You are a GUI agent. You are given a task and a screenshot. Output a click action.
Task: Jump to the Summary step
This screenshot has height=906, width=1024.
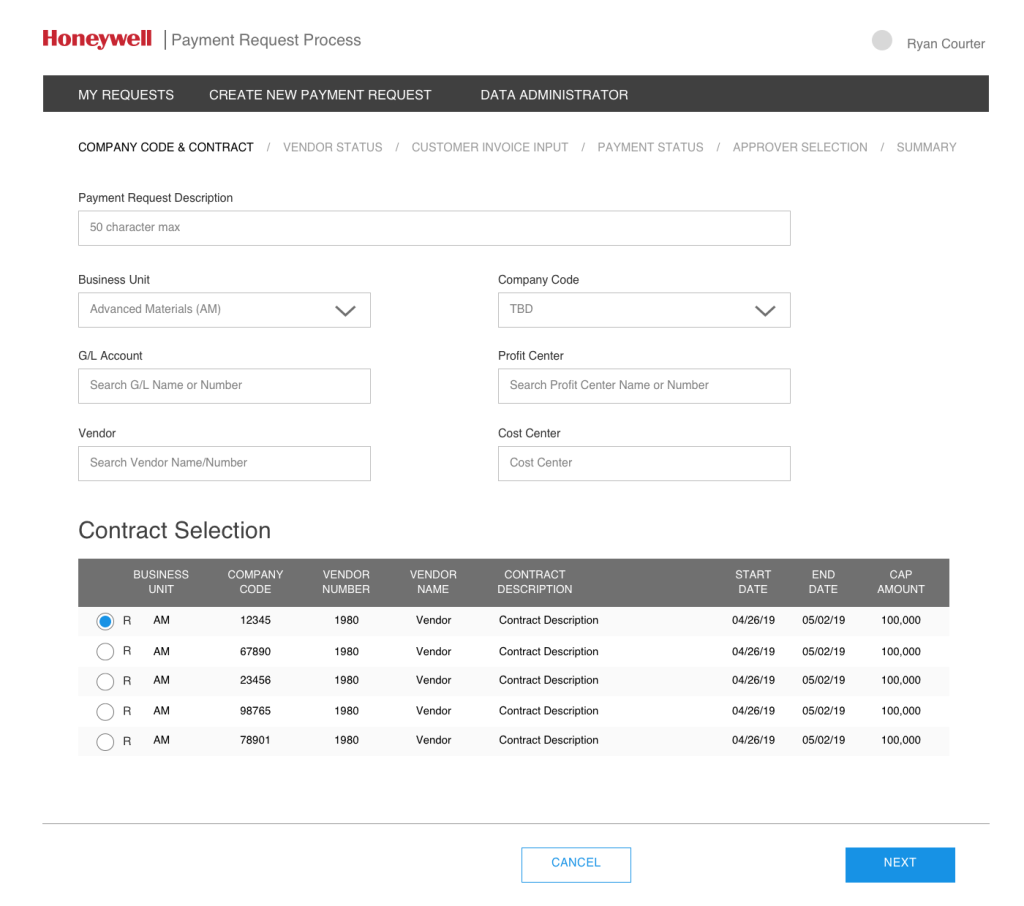click(926, 147)
